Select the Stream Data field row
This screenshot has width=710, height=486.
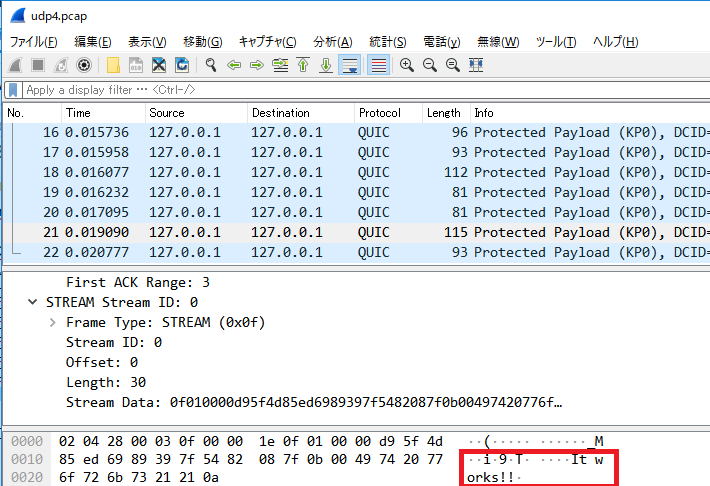point(314,402)
